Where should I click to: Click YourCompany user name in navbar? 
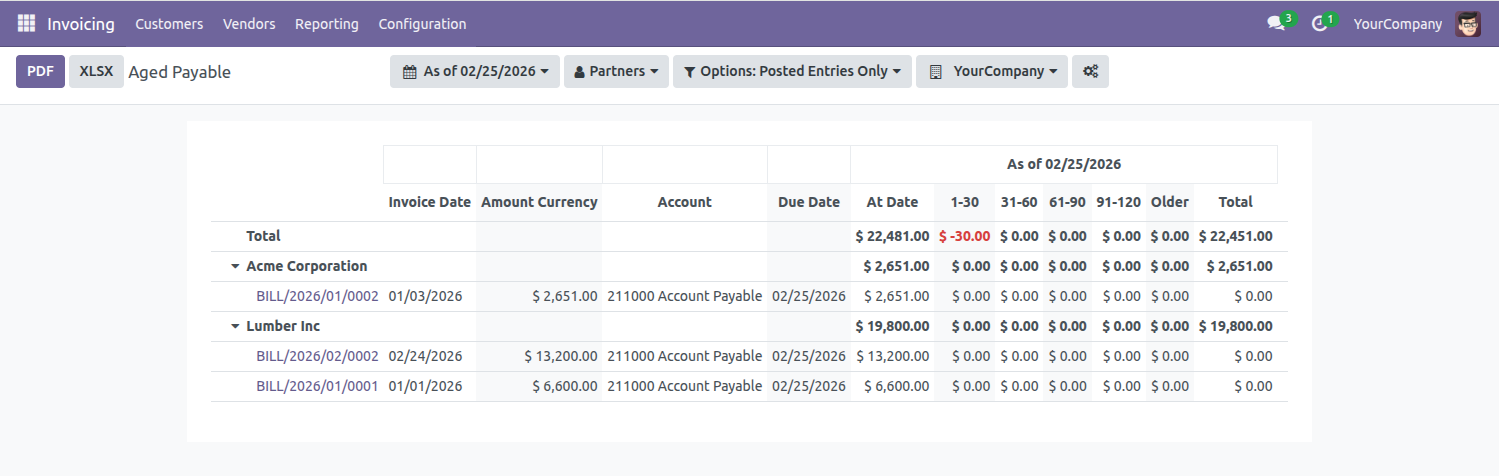coord(1397,24)
